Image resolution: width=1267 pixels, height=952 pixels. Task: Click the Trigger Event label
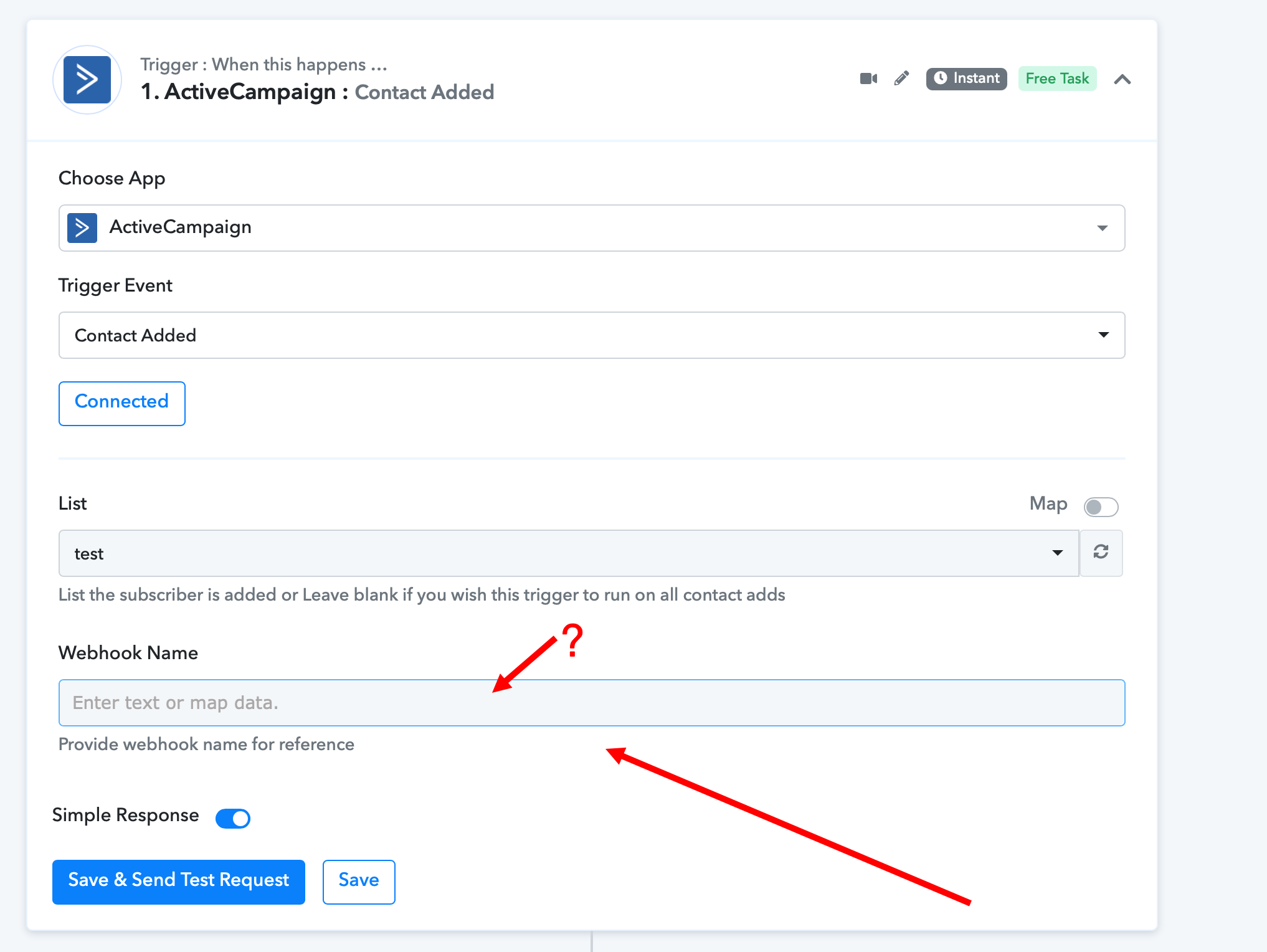(x=115, y=285)
